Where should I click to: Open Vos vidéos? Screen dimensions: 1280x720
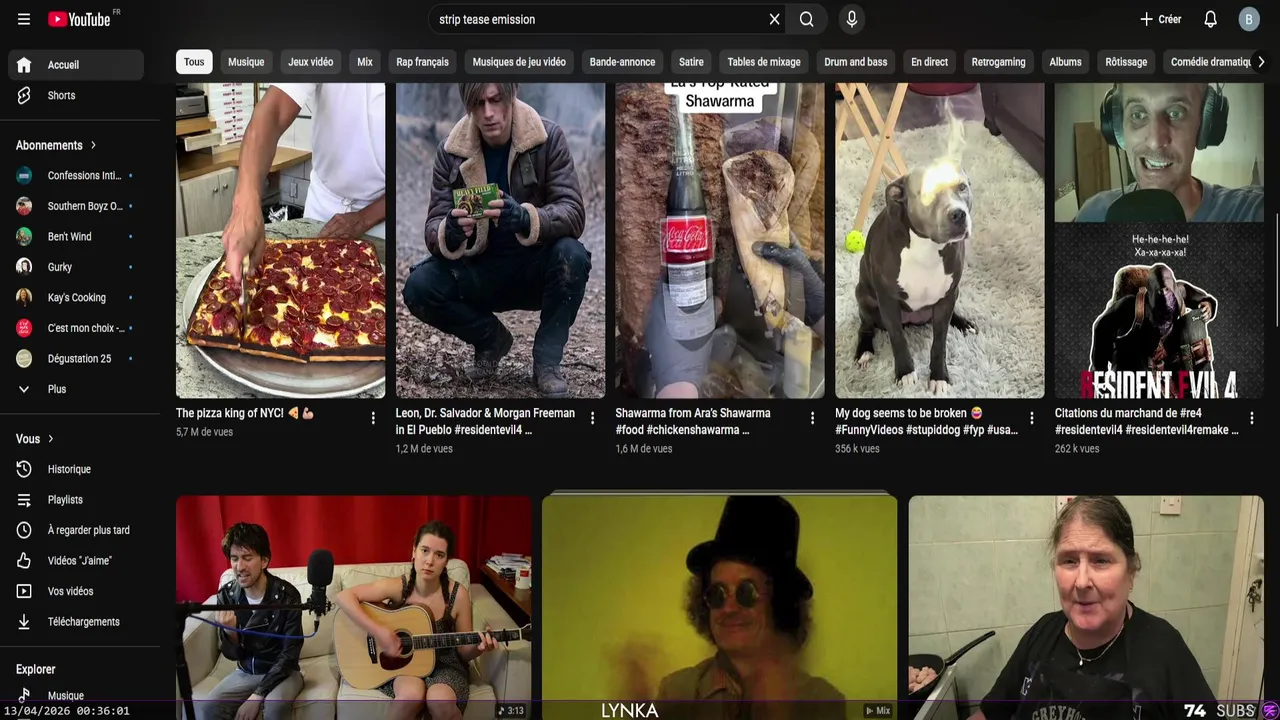point(76,591)
